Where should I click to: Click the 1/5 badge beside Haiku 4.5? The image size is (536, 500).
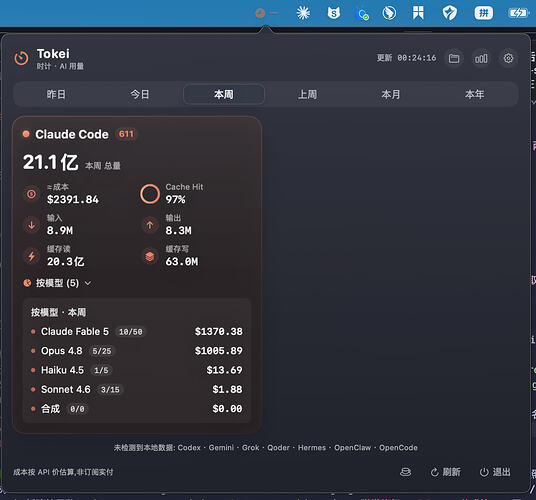[x=101, y=370]
